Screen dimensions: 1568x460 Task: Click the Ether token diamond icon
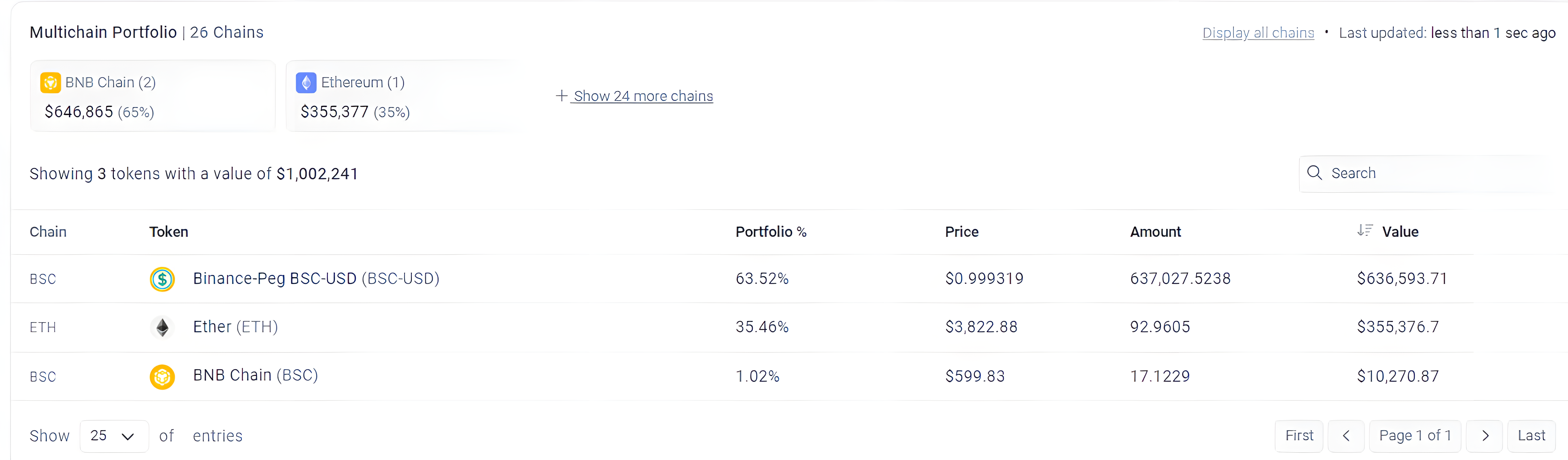point(162,327)
